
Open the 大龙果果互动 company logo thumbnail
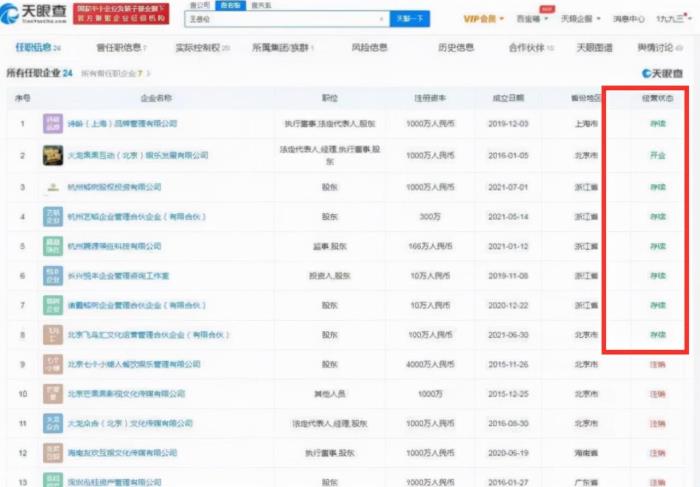coord(52,155)
